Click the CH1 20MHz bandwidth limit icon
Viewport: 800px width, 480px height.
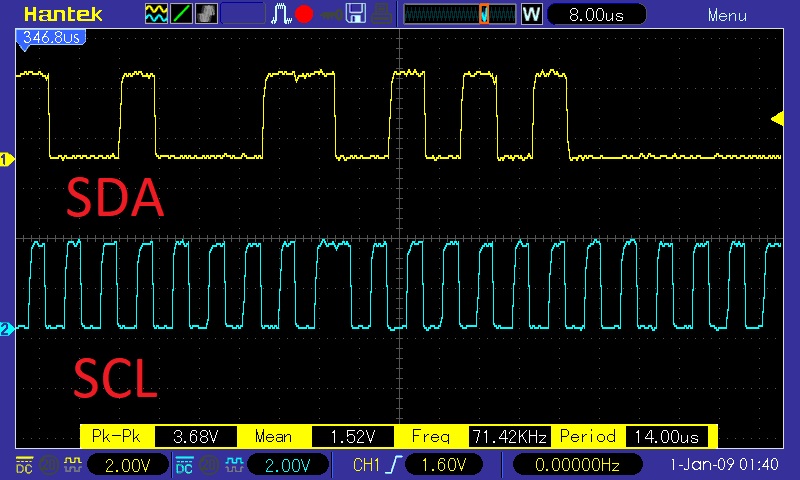tap(49, 465)
